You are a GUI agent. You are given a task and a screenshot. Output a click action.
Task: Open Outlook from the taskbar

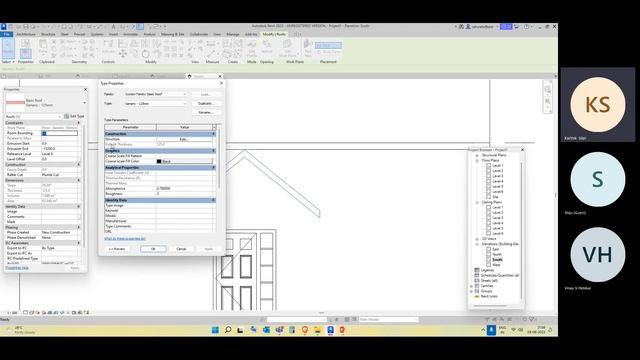[x=267, y=330]
